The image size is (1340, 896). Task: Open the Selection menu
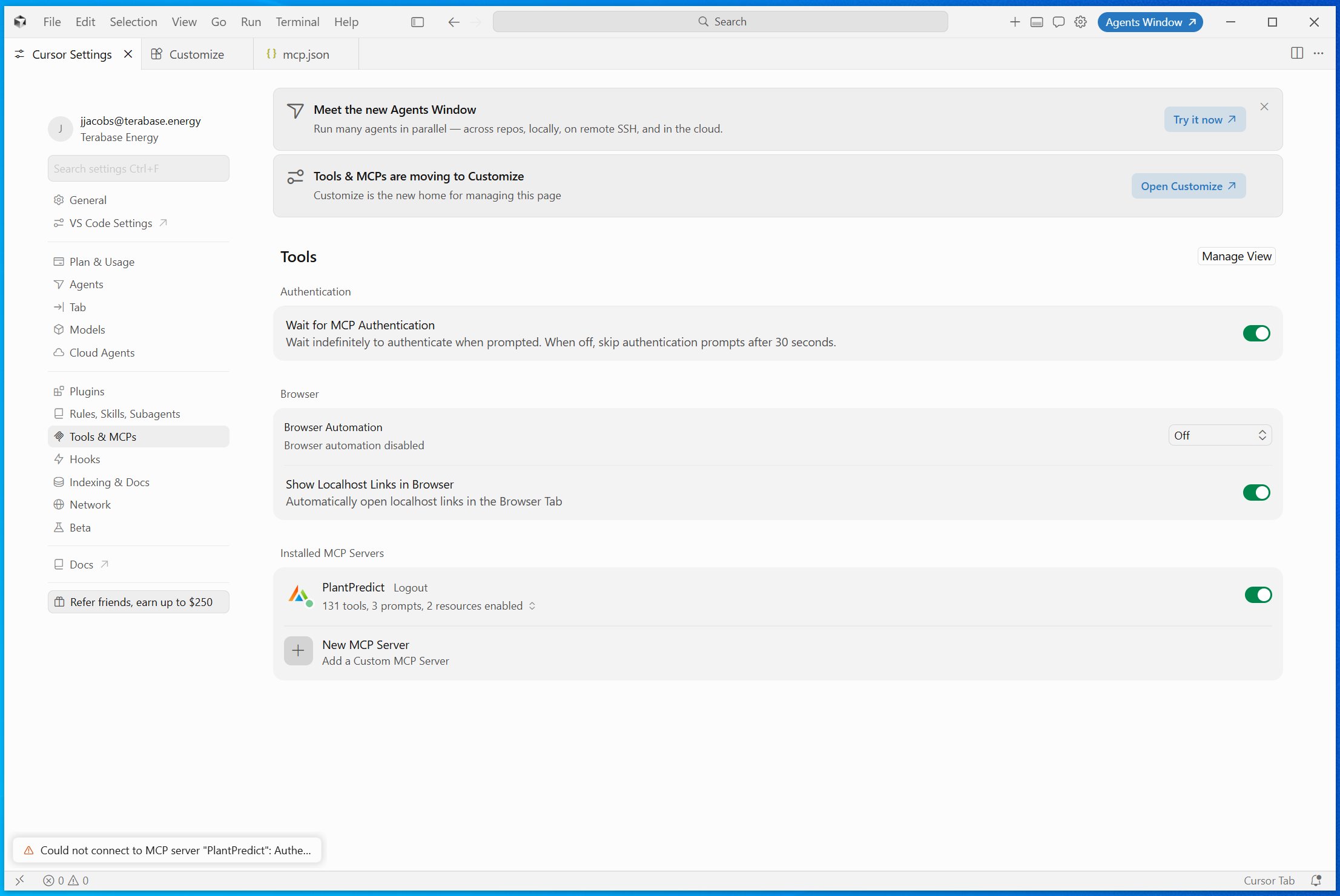point(133,22)
